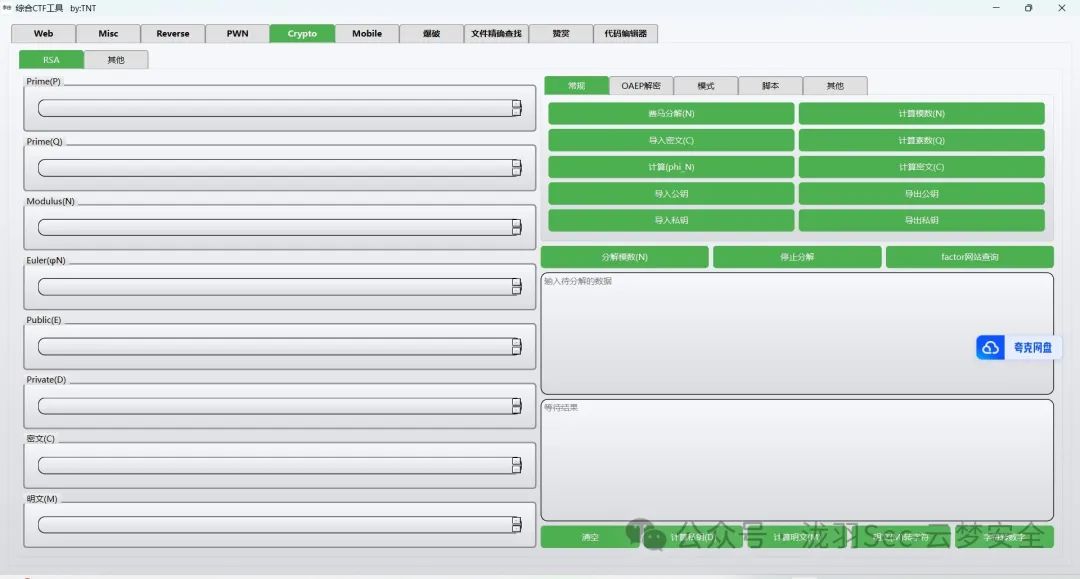
Task: Click the 等待结果 output area
Action: click(797, 460)
